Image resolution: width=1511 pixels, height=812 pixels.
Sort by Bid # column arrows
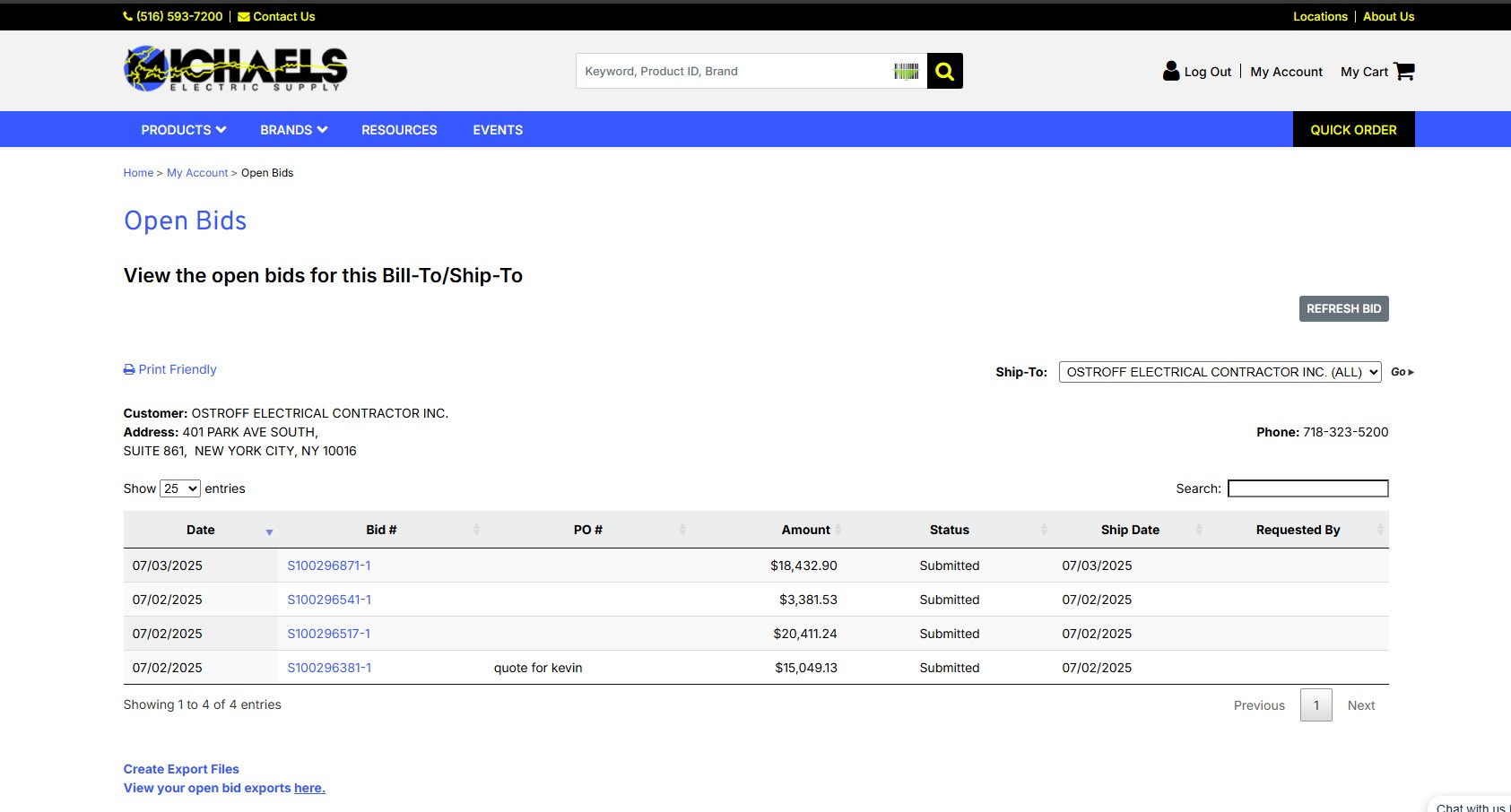[x=477, y=530]
